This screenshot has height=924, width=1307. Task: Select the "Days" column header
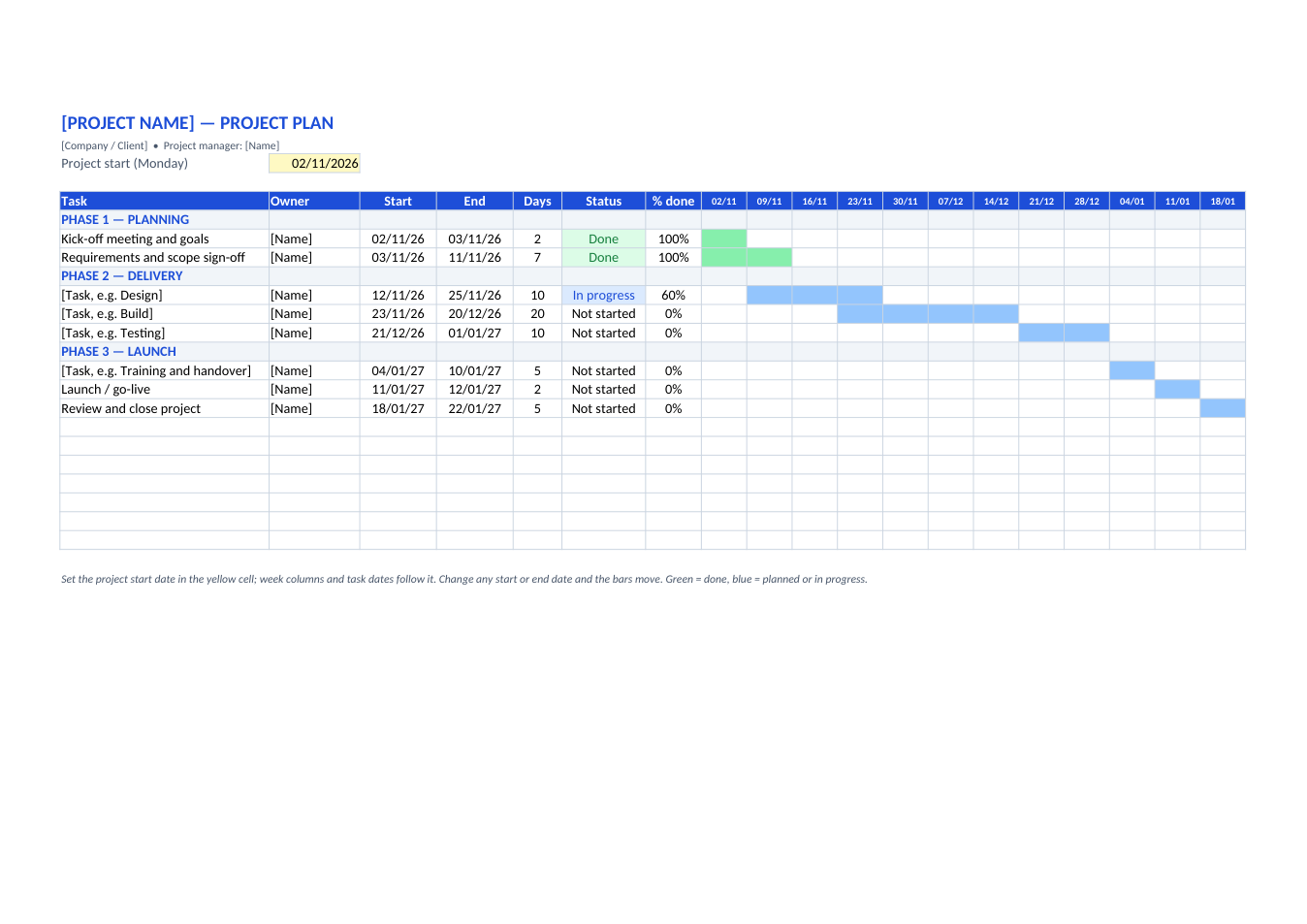point(537,201)
